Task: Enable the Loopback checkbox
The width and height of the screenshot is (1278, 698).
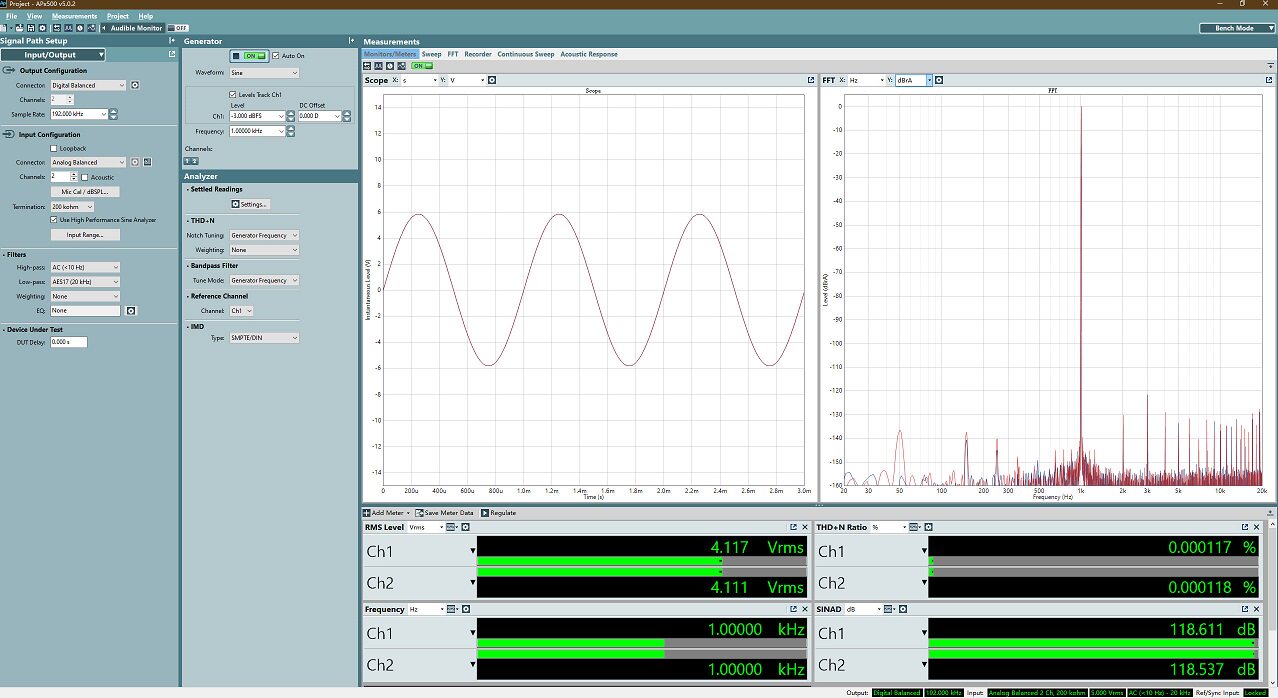Action: (54, 148)
